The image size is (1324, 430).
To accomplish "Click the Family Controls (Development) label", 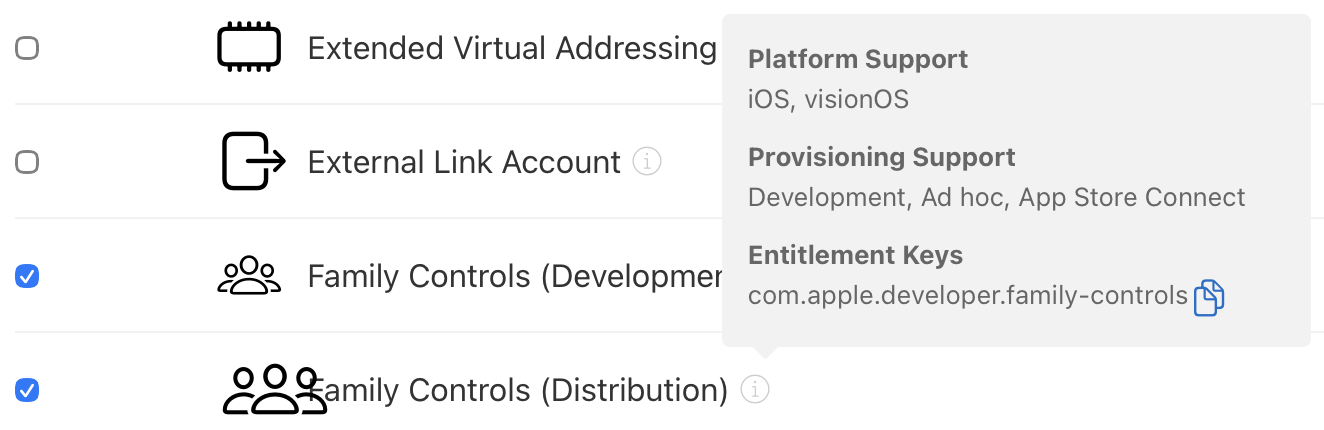I will [x=514, y=276].
